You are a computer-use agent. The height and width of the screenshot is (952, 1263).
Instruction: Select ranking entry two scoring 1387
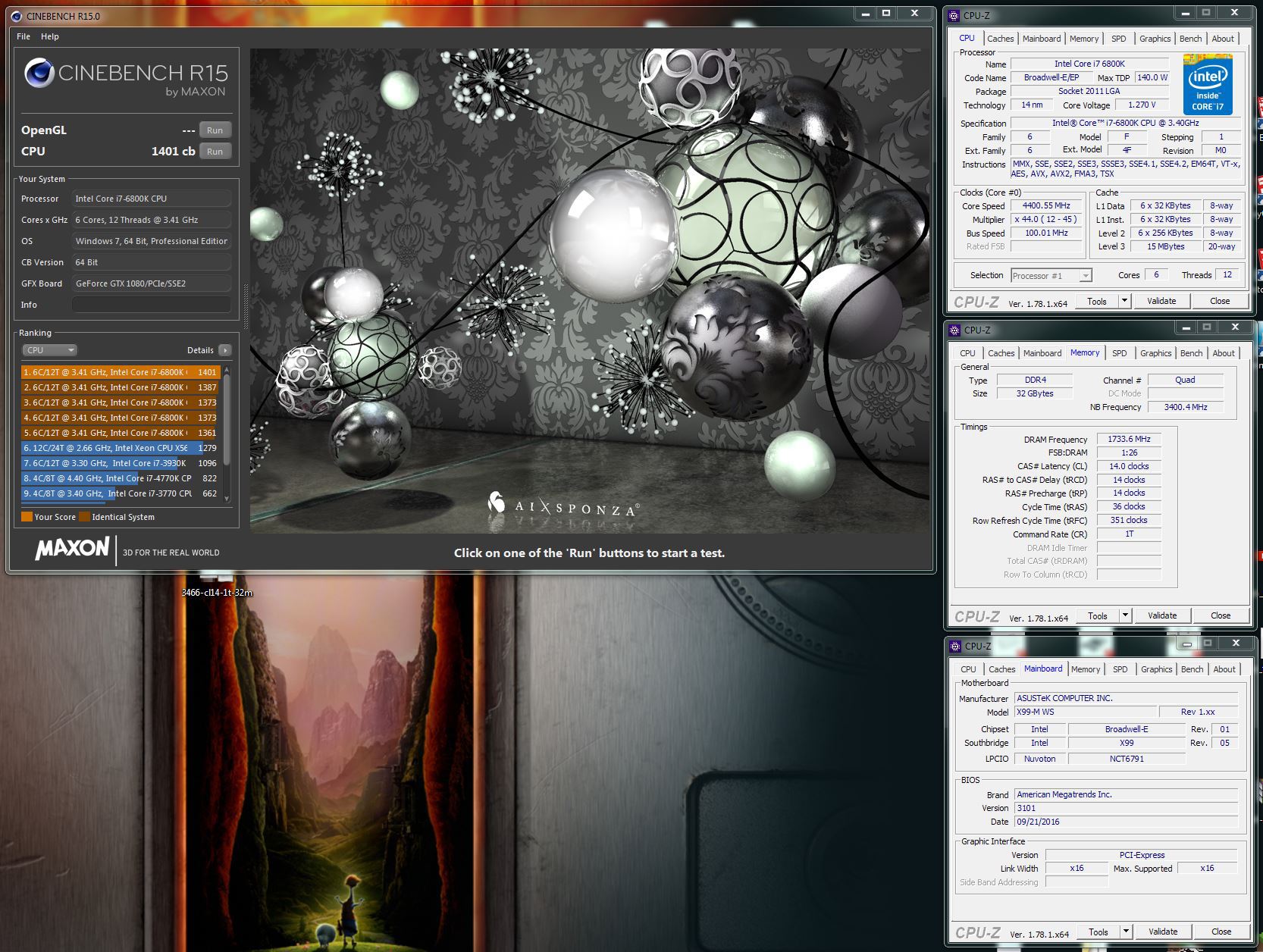click(121, 387)
